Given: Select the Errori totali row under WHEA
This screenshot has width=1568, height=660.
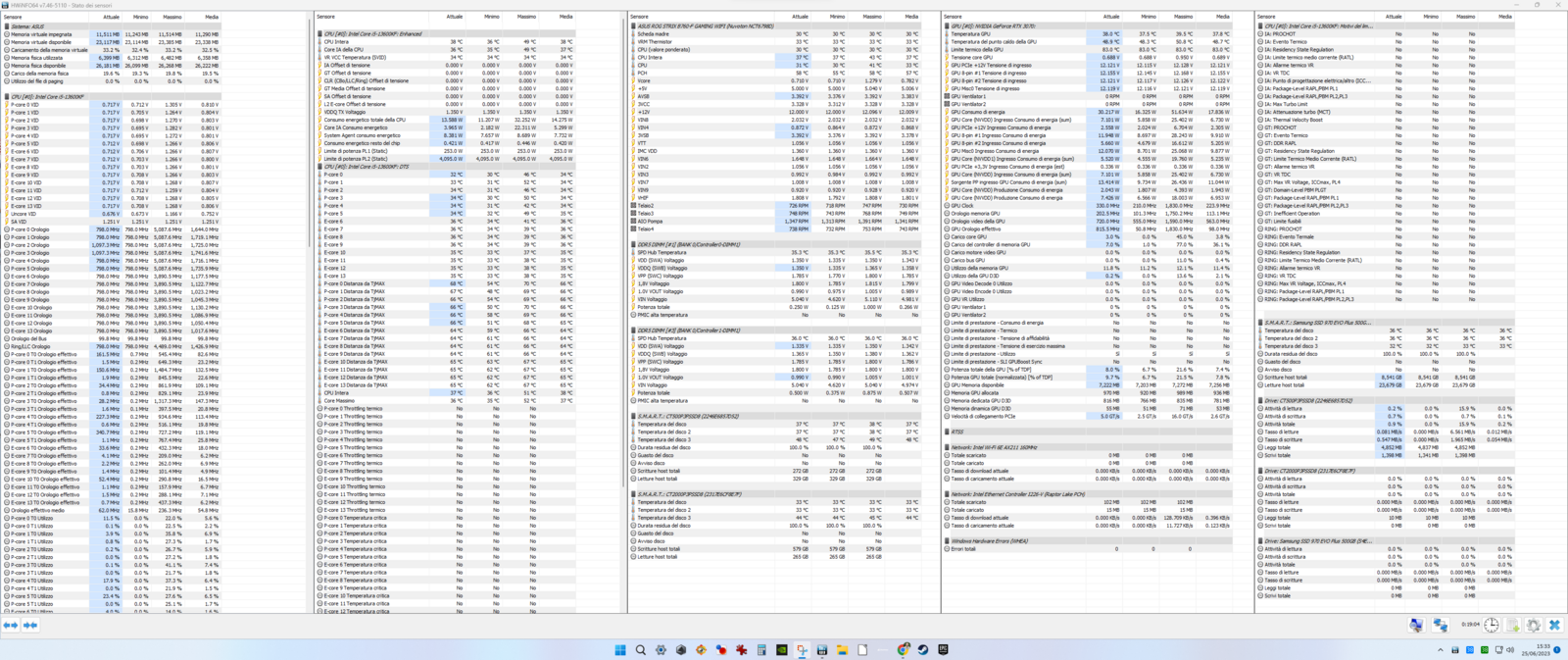Looking at the screenshot, I should pos(1088,549).
